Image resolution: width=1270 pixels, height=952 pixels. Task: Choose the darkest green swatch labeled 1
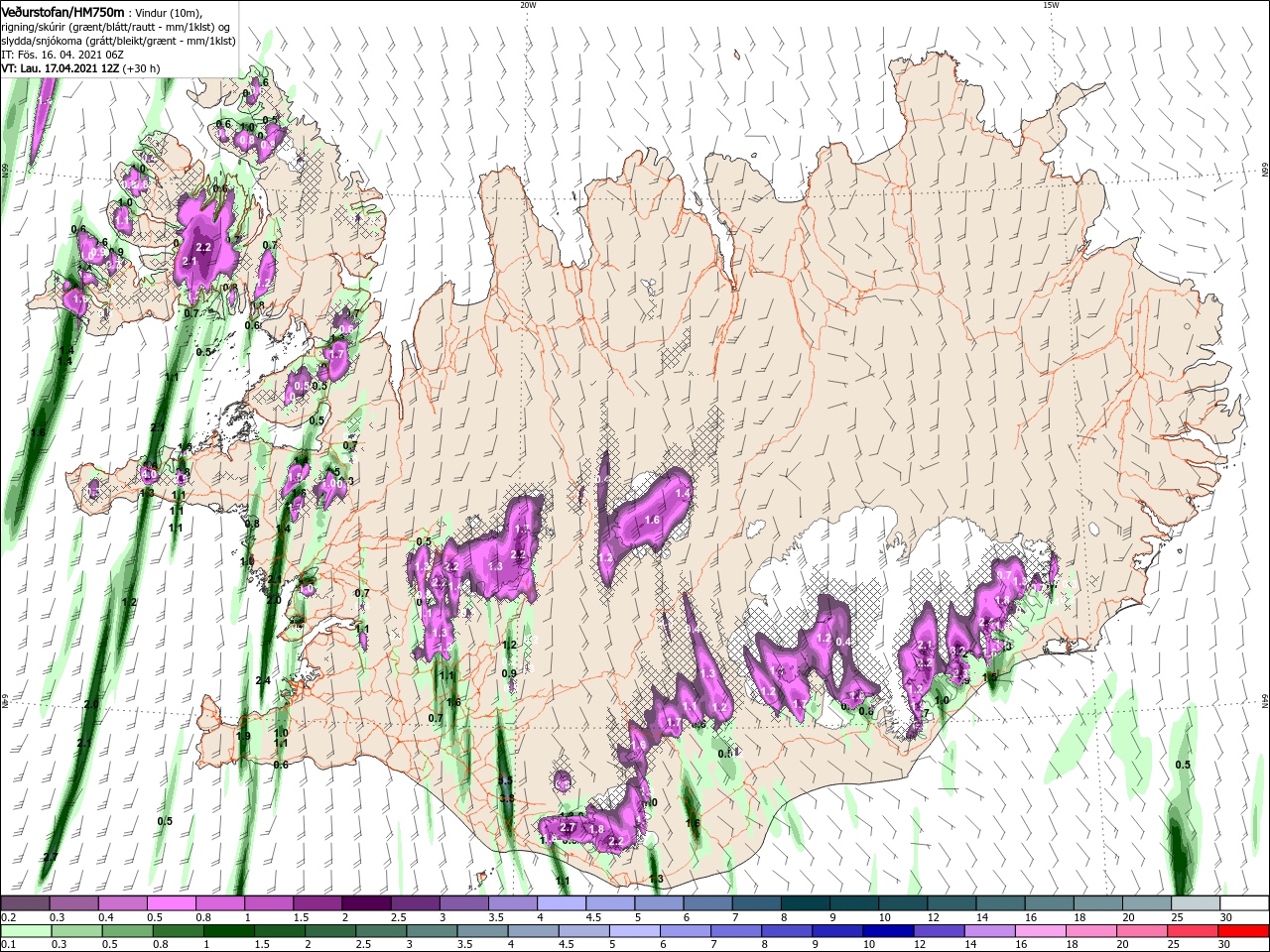pyautogui.click(x=229, y=931)
